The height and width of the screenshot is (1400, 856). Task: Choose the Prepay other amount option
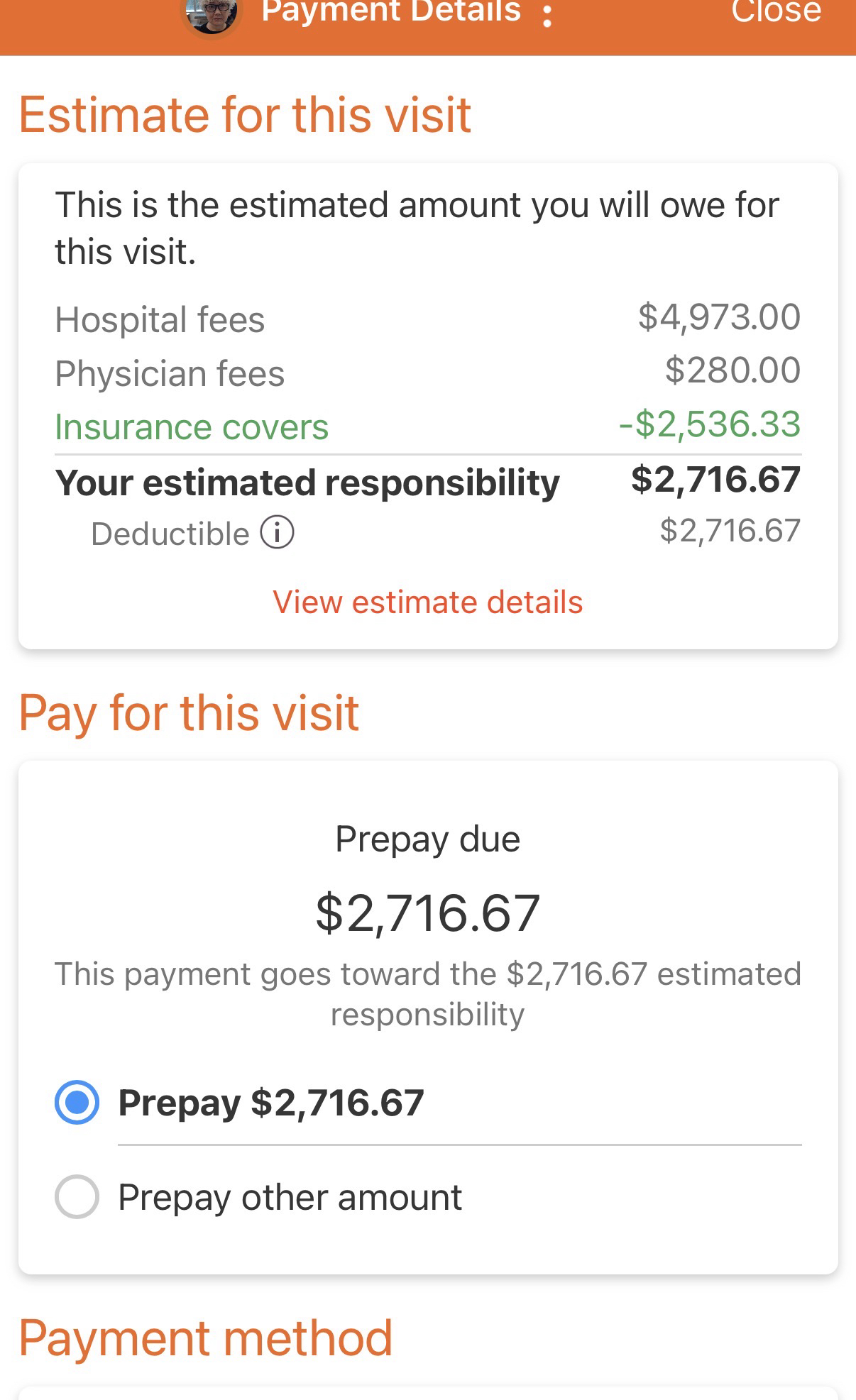point(77,1197)
